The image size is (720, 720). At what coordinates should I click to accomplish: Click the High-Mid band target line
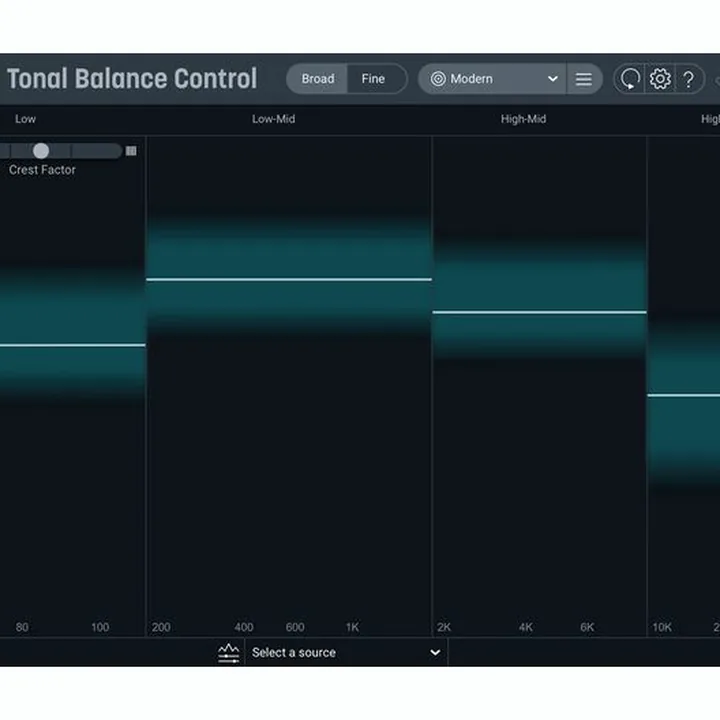pos(539,312)
